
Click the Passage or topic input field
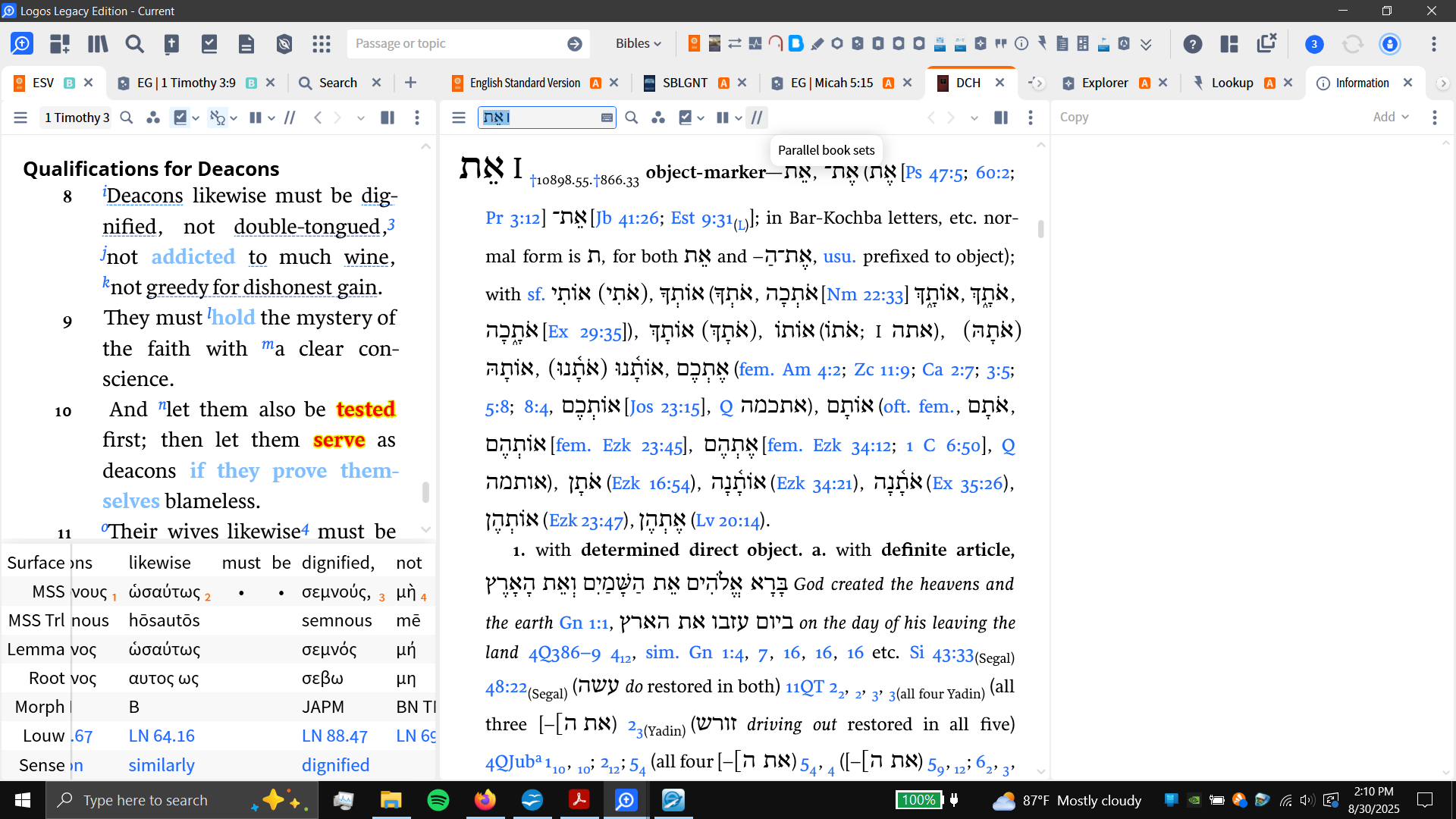457,44
